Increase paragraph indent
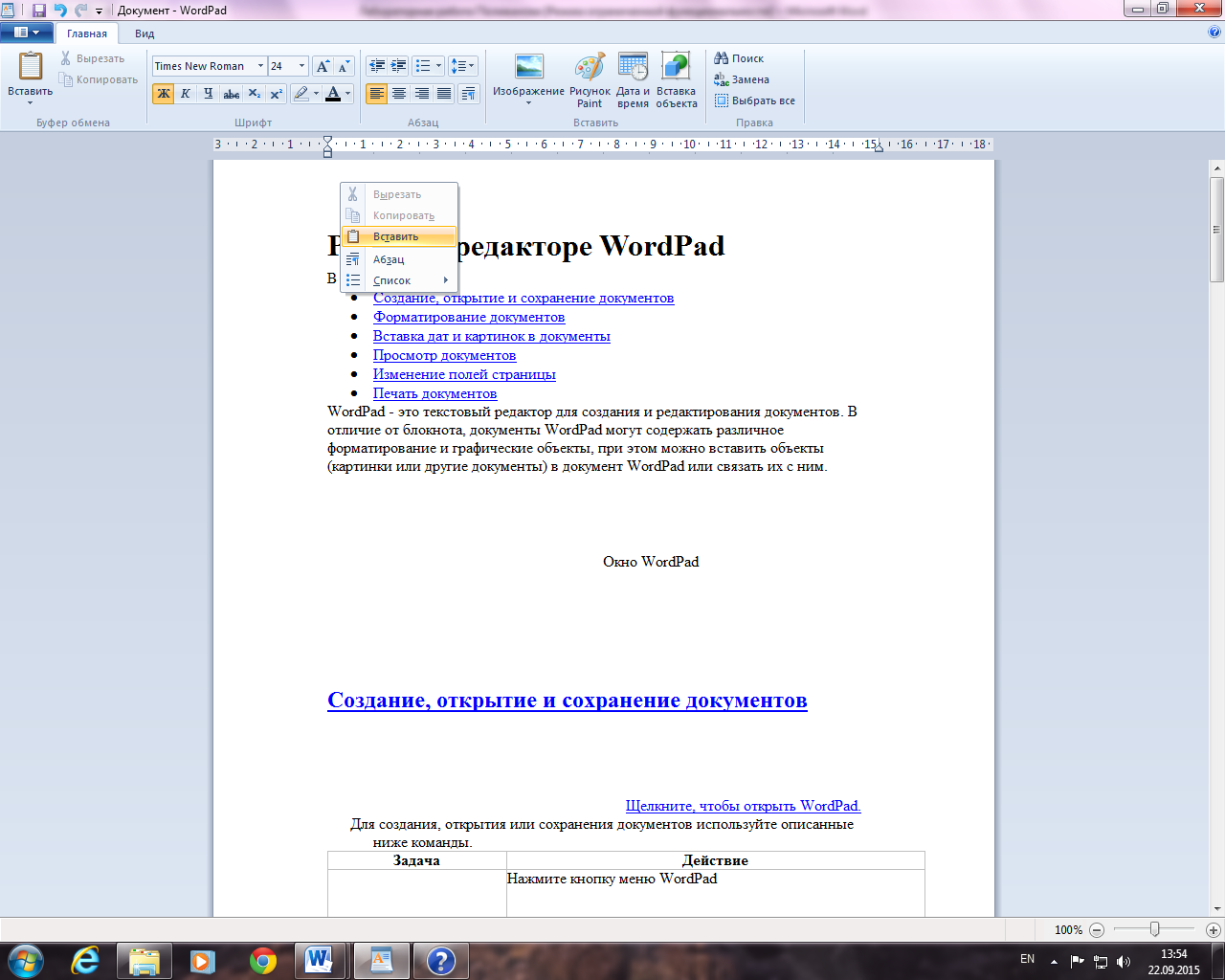The image size is (1225, 980). 398,66
